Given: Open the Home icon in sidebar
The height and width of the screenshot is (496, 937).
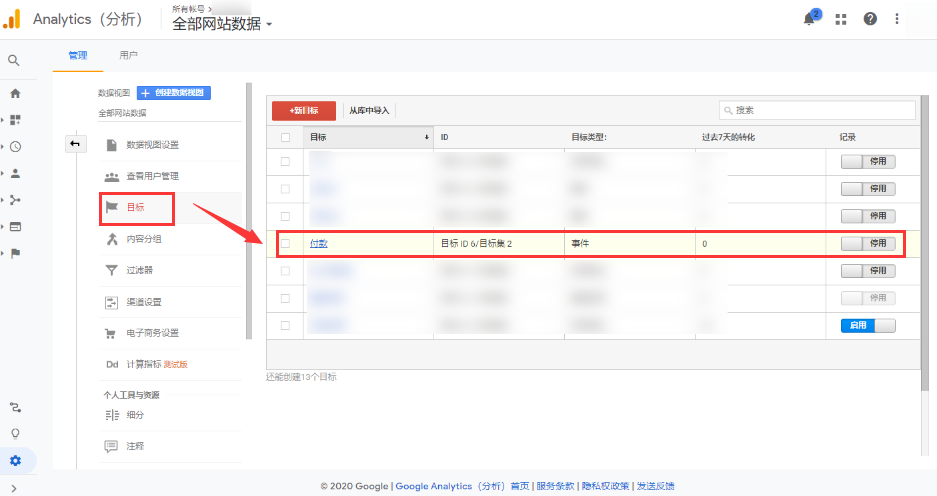Looking at the screenshot, I should pos(15,93).
